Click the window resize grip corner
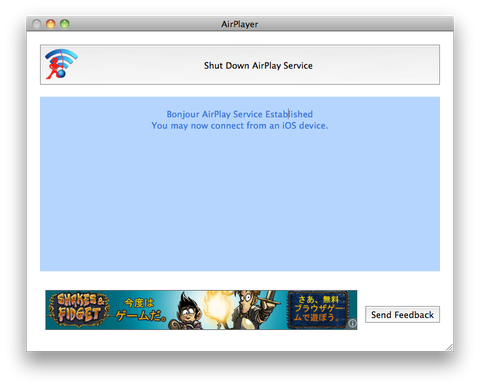Viewport: 480px width, 388px height. coord(450,347)
